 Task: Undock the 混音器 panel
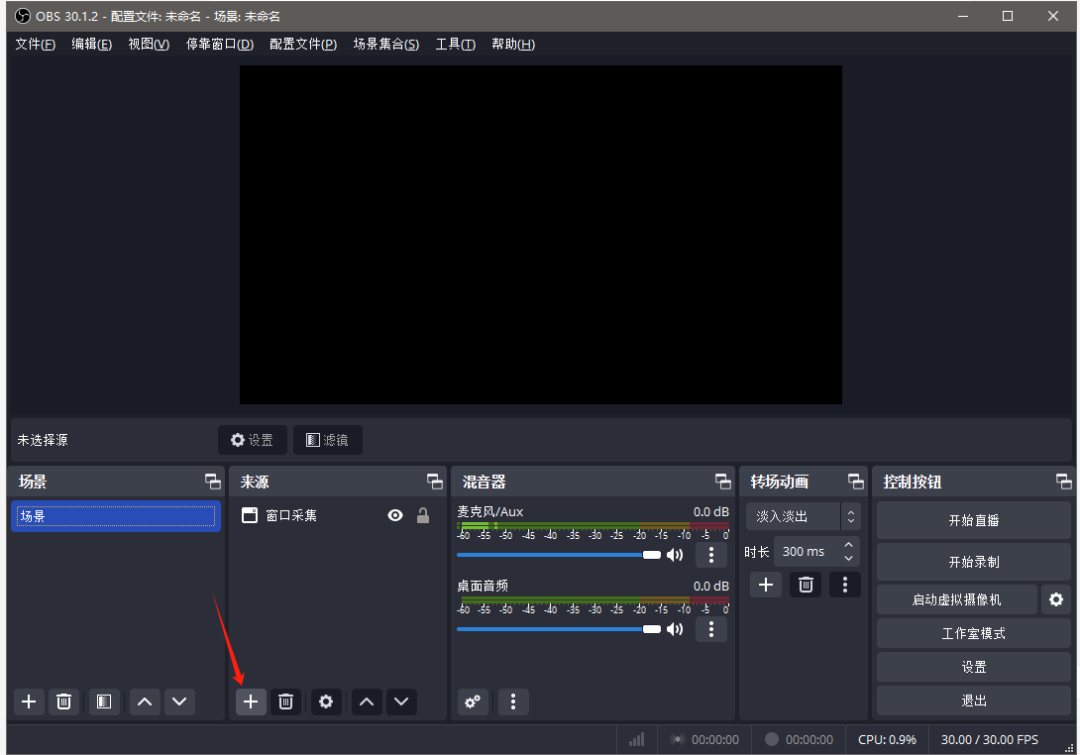tap(722, 482)
